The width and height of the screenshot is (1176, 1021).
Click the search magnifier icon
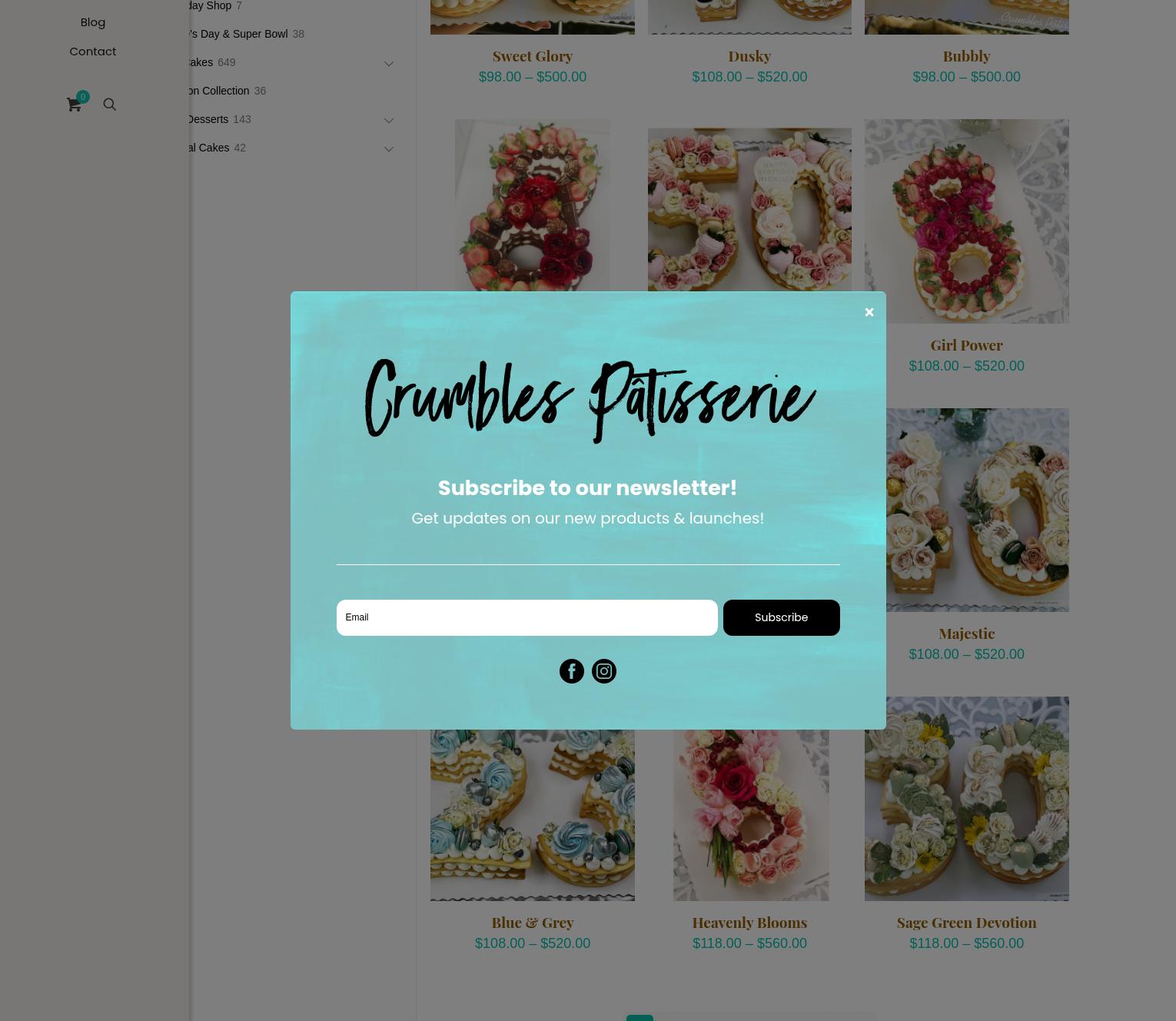click(109, 105)
